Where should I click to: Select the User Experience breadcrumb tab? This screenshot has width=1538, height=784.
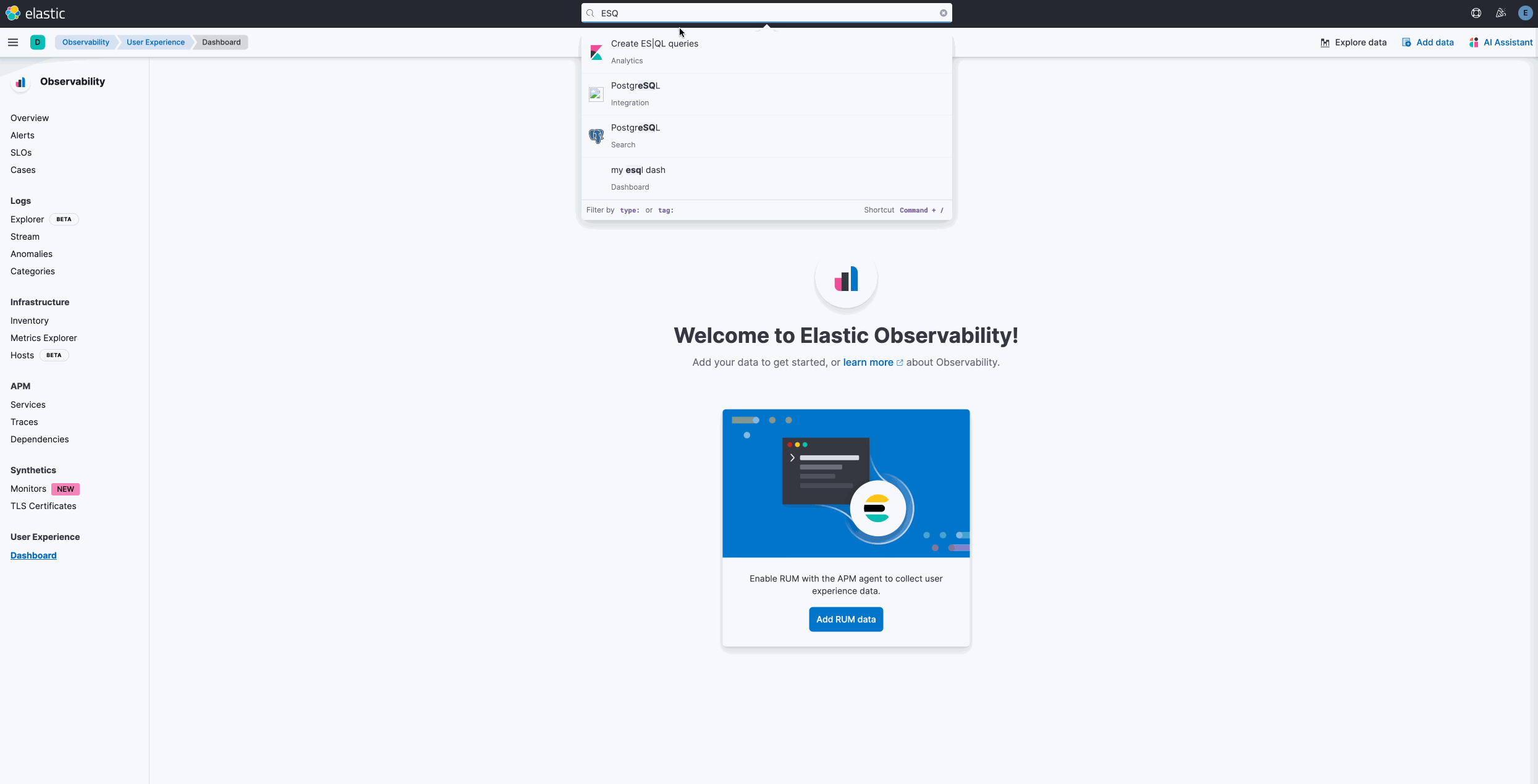(155, 42)
